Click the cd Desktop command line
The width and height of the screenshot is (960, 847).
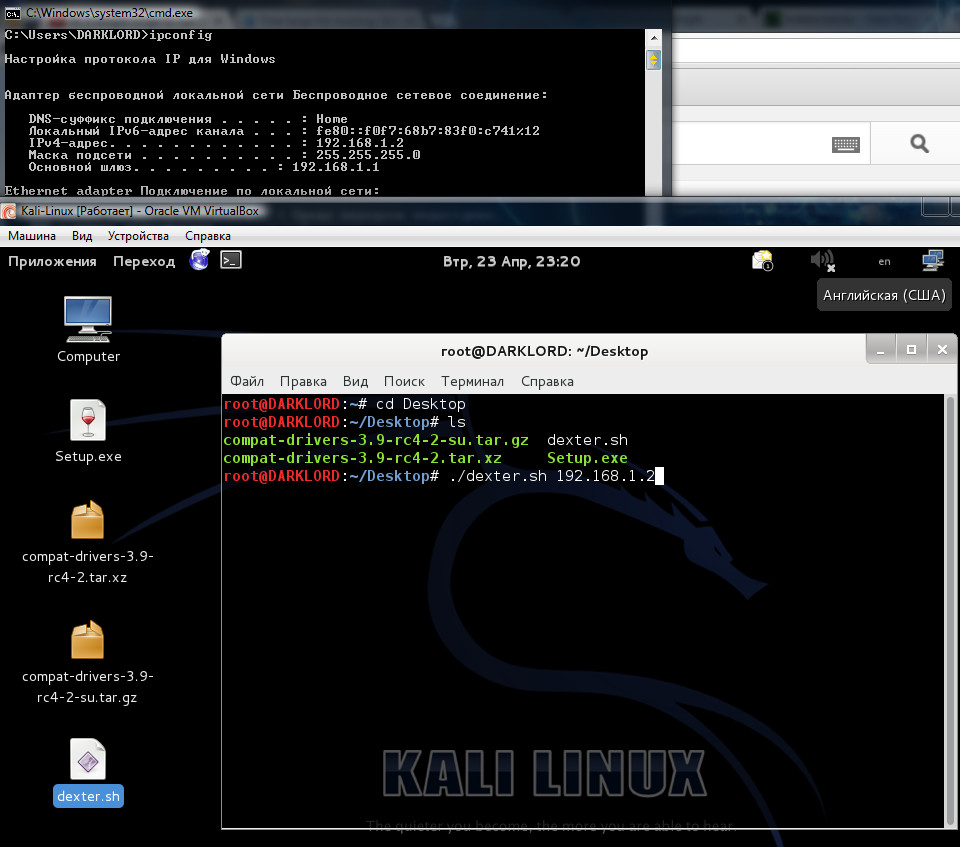[x=421, y=404]
